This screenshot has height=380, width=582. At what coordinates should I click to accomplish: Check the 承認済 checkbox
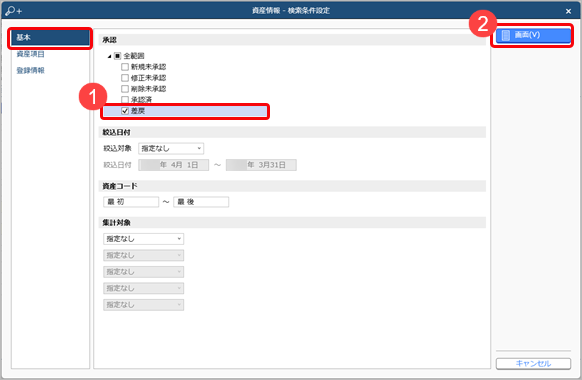[125, 99]
